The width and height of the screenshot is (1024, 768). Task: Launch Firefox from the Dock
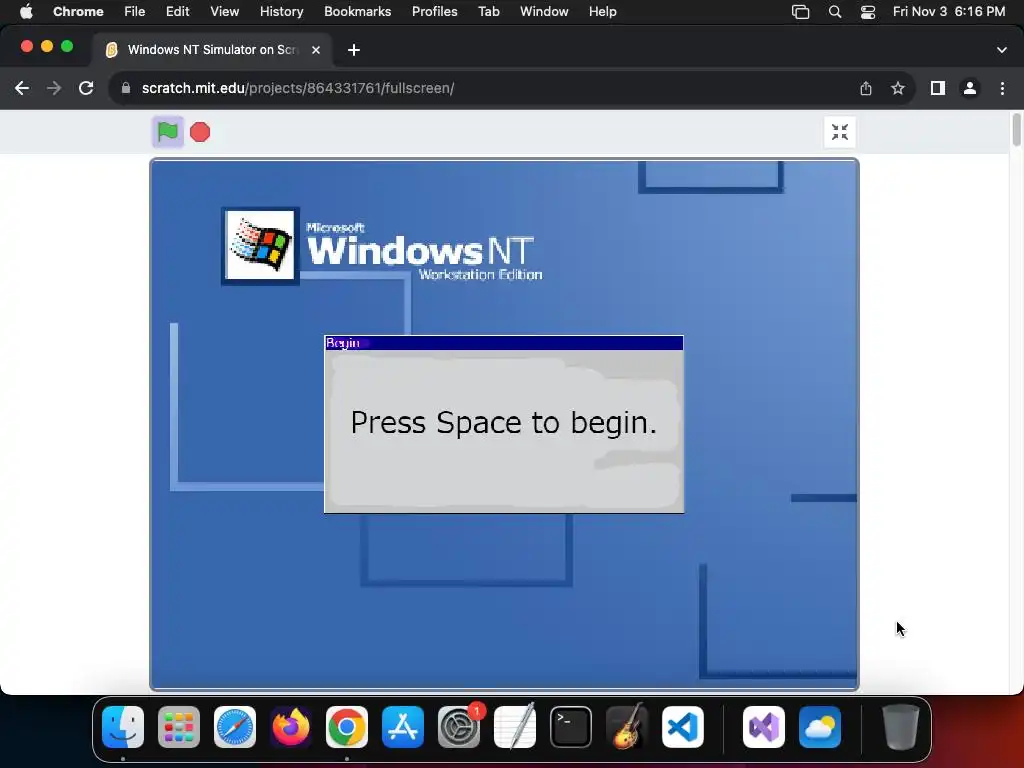291,727
